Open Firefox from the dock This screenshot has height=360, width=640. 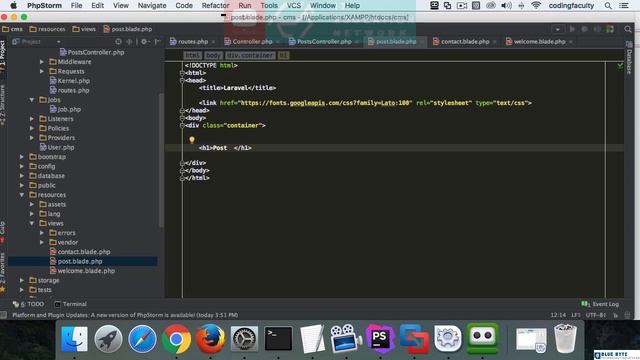[211, 338]
